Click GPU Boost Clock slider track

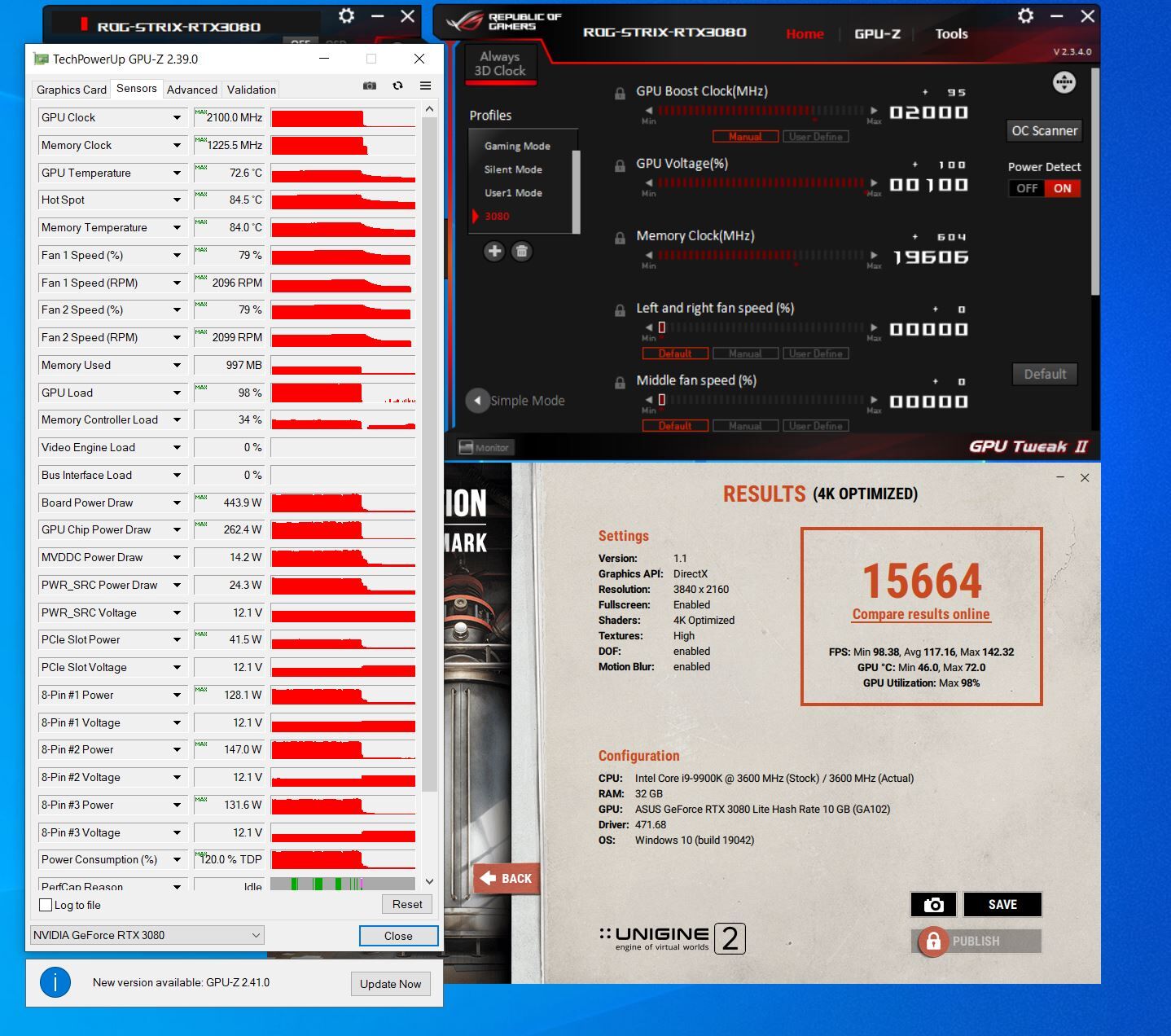[x=761, y=111]
